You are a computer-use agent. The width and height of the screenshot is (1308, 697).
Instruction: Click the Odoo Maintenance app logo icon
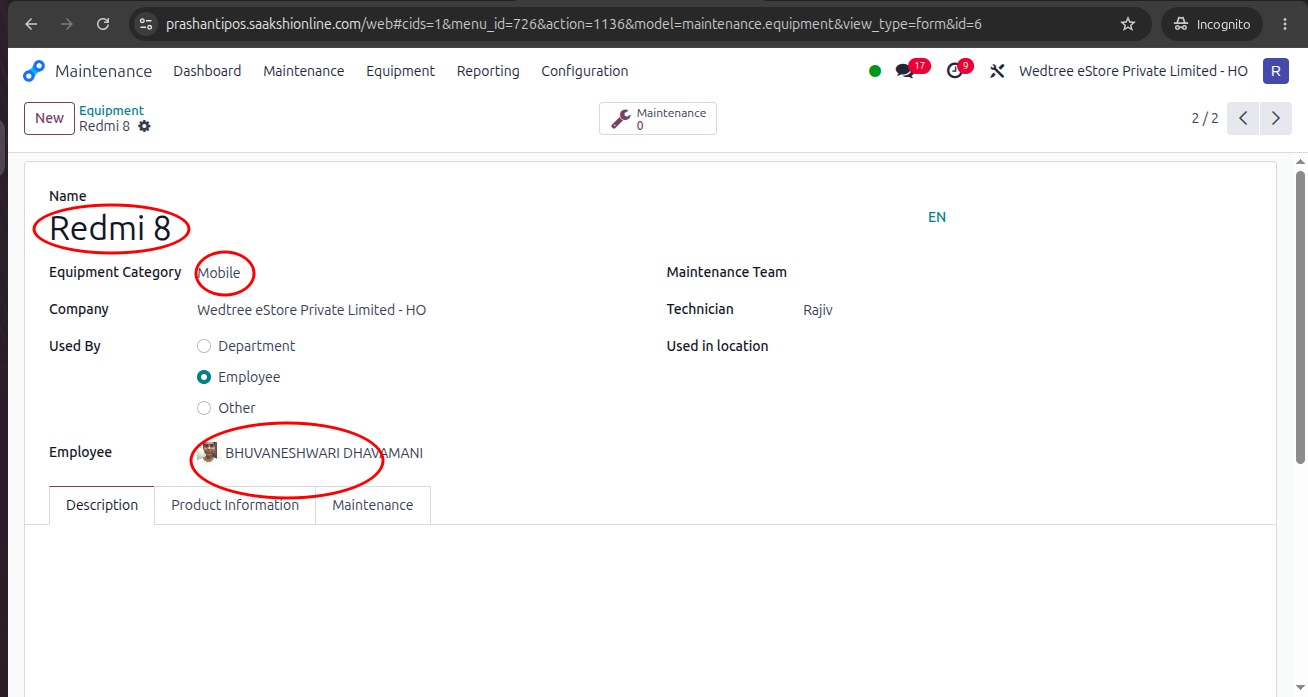point(34,71)
